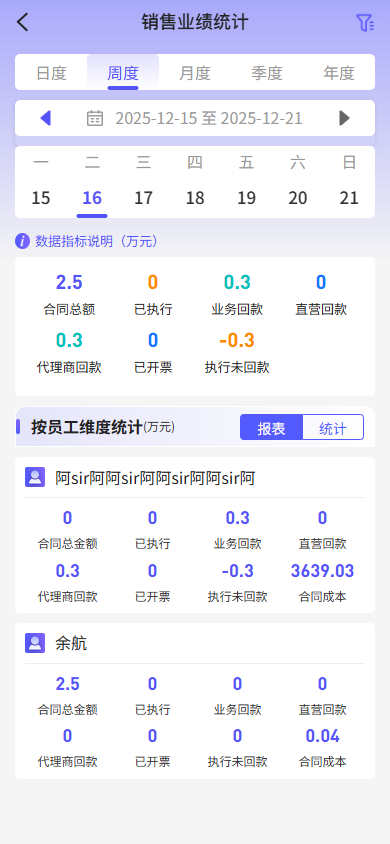390x844 pixels.
Task: Tap summary 已执行 metric label
Action: [x=153, y=310]
